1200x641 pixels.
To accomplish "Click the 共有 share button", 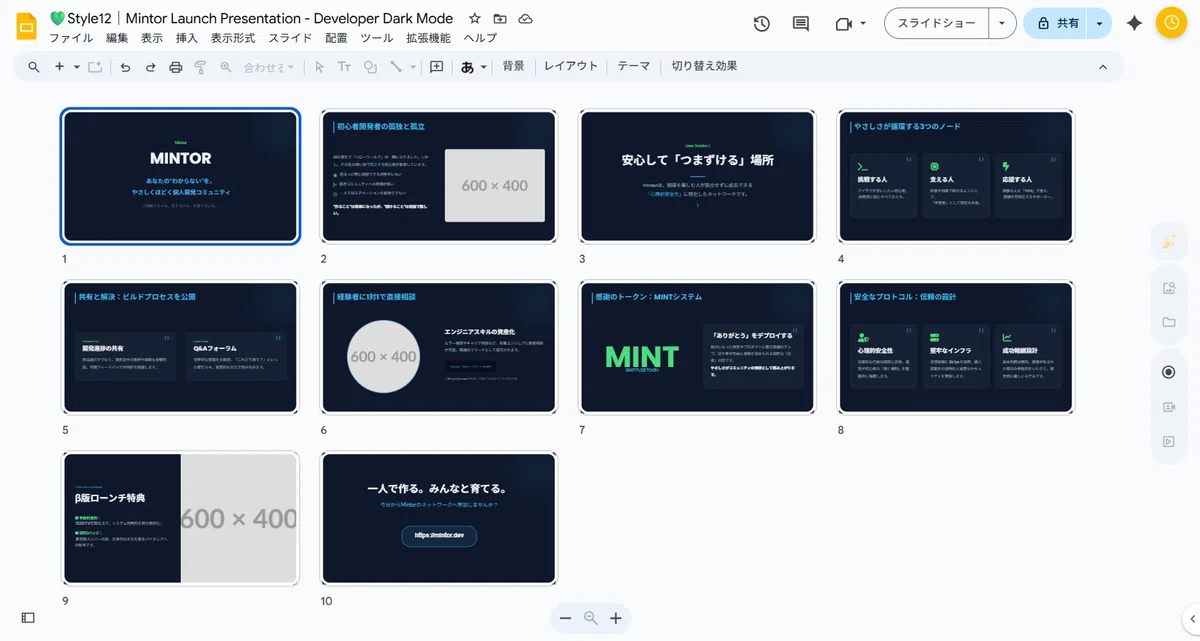I will click(1056, 23).
